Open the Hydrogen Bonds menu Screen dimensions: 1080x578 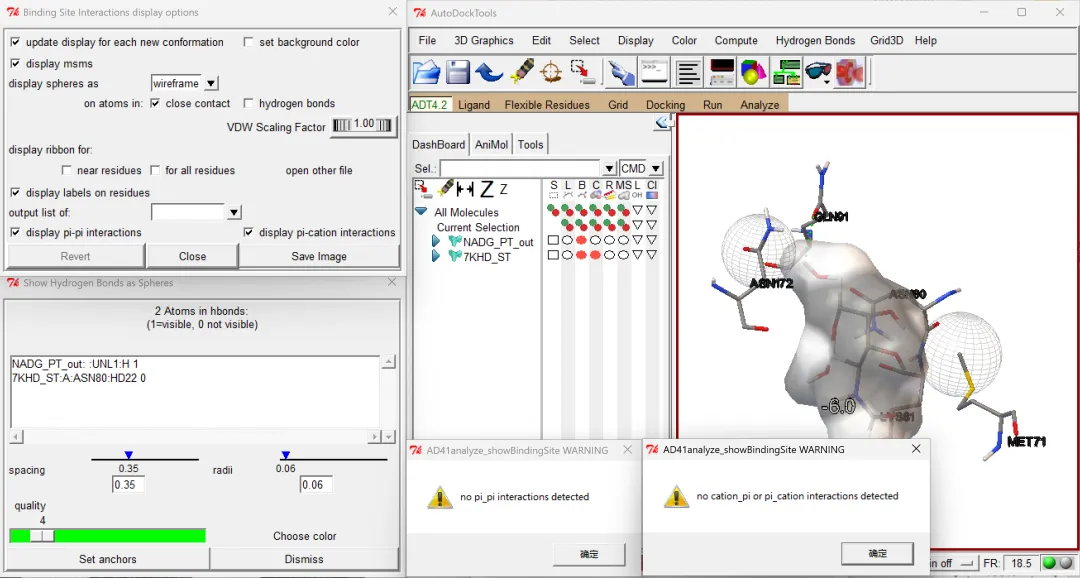(x=816, y=41)
